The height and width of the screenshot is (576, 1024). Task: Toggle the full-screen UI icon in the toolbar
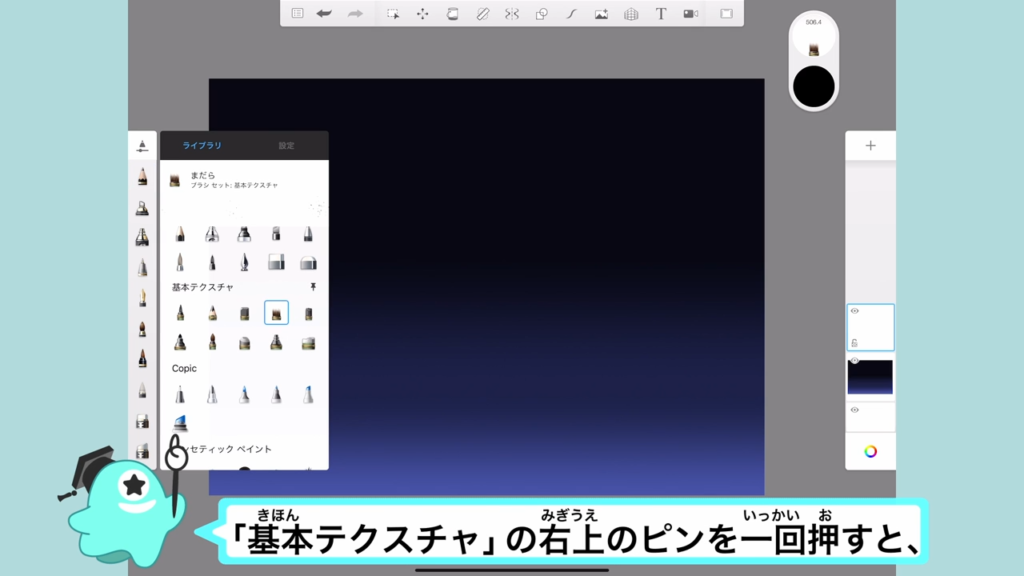(727, 14)
